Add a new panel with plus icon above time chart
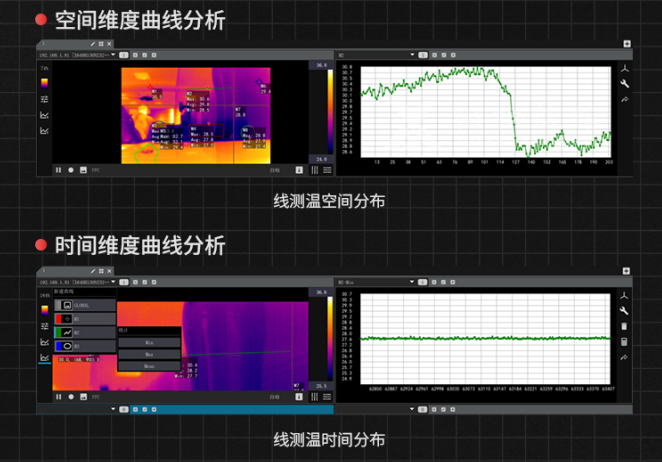 (x=627, y=271)
